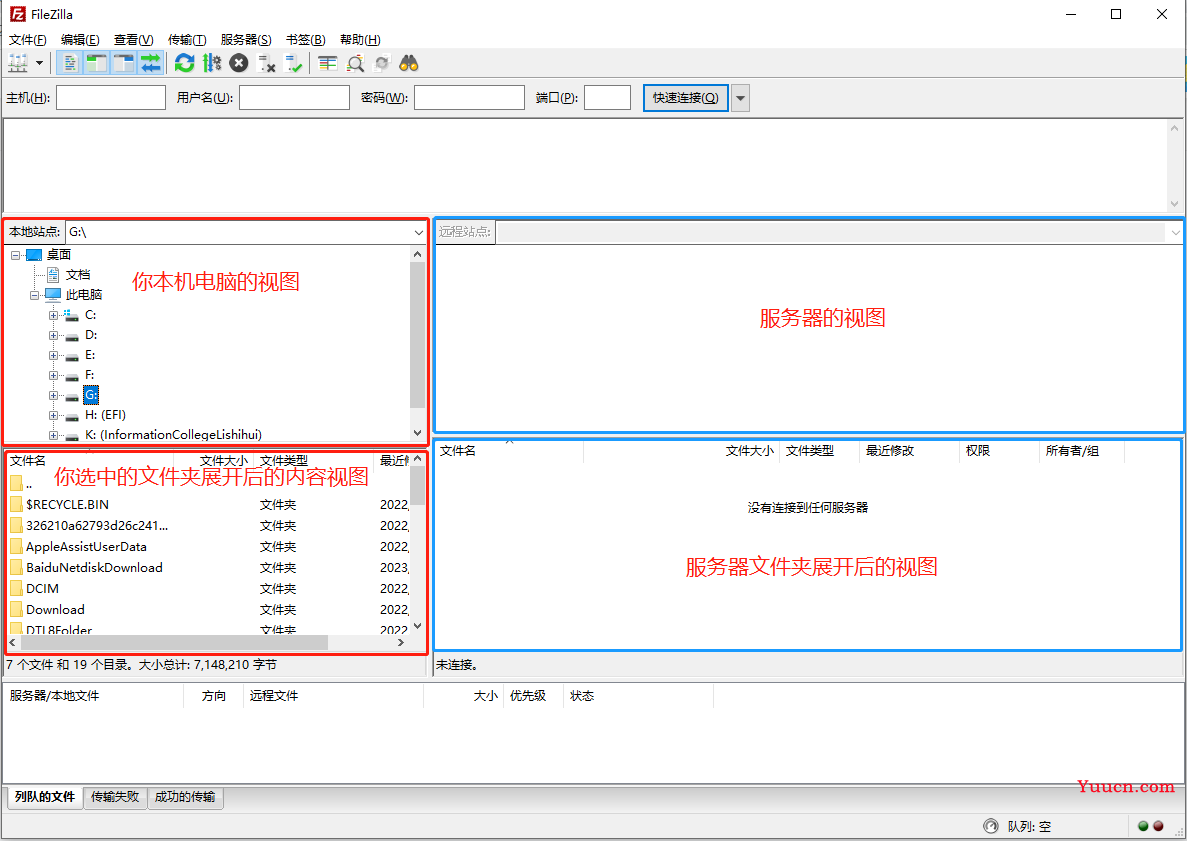Click the local file list horizontal scrollbar

pos(175,643)
